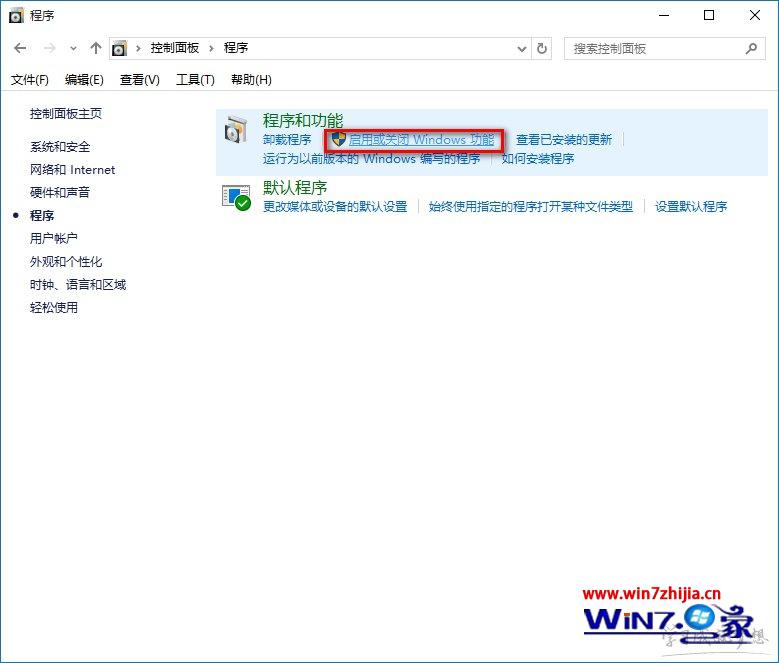Click the 默认程序 icon with checkmark

pos(236,197)
